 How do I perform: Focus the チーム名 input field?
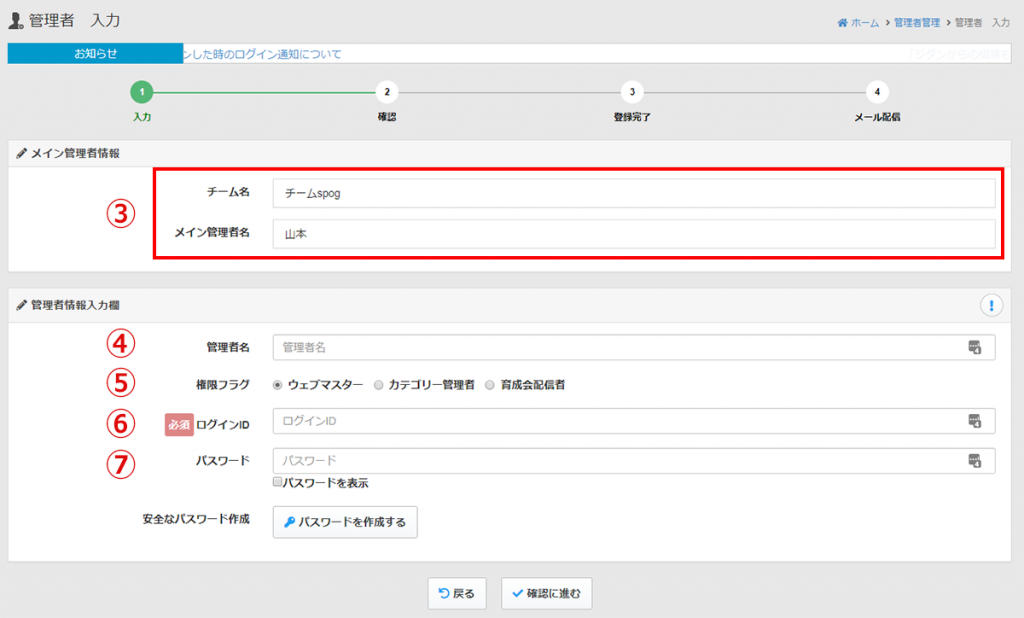click(x=633, y=193)
